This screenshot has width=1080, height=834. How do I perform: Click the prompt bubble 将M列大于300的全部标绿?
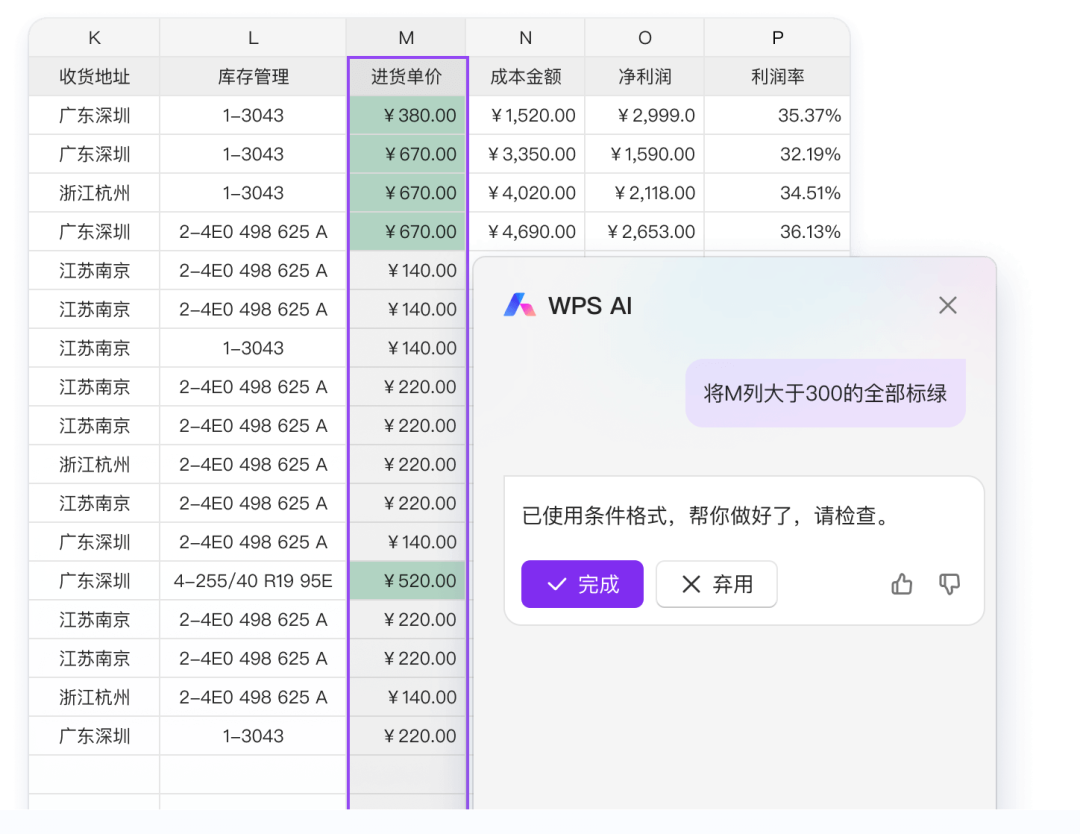pos(824,393)
